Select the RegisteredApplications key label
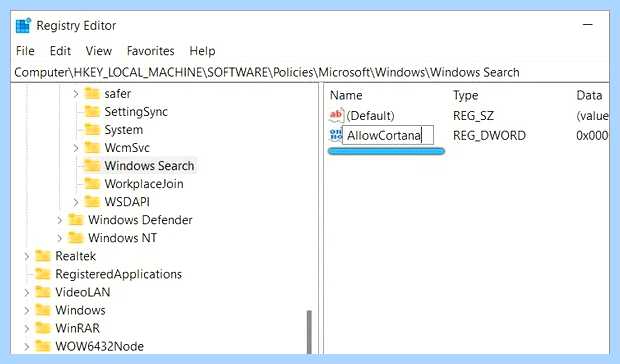The height and width of the screenshot is (364, 620). tap(119, 274)
